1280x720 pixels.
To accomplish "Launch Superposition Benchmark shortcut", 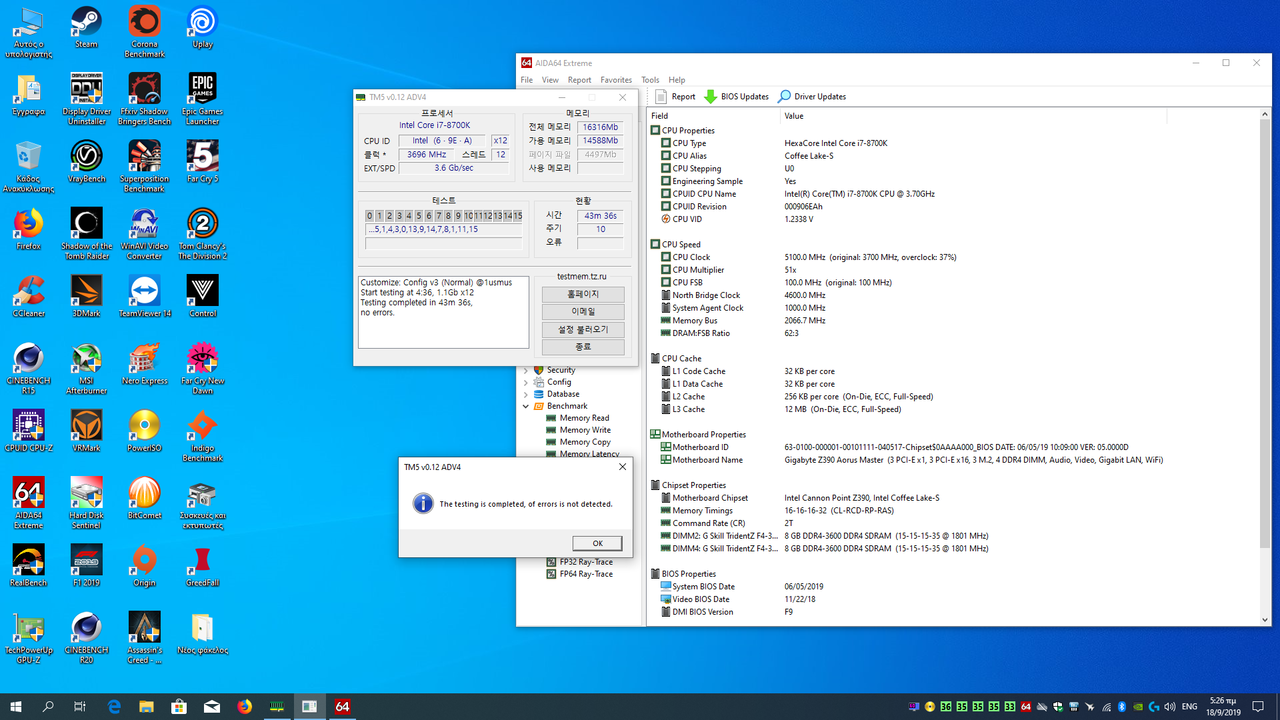I will [144, 166].
